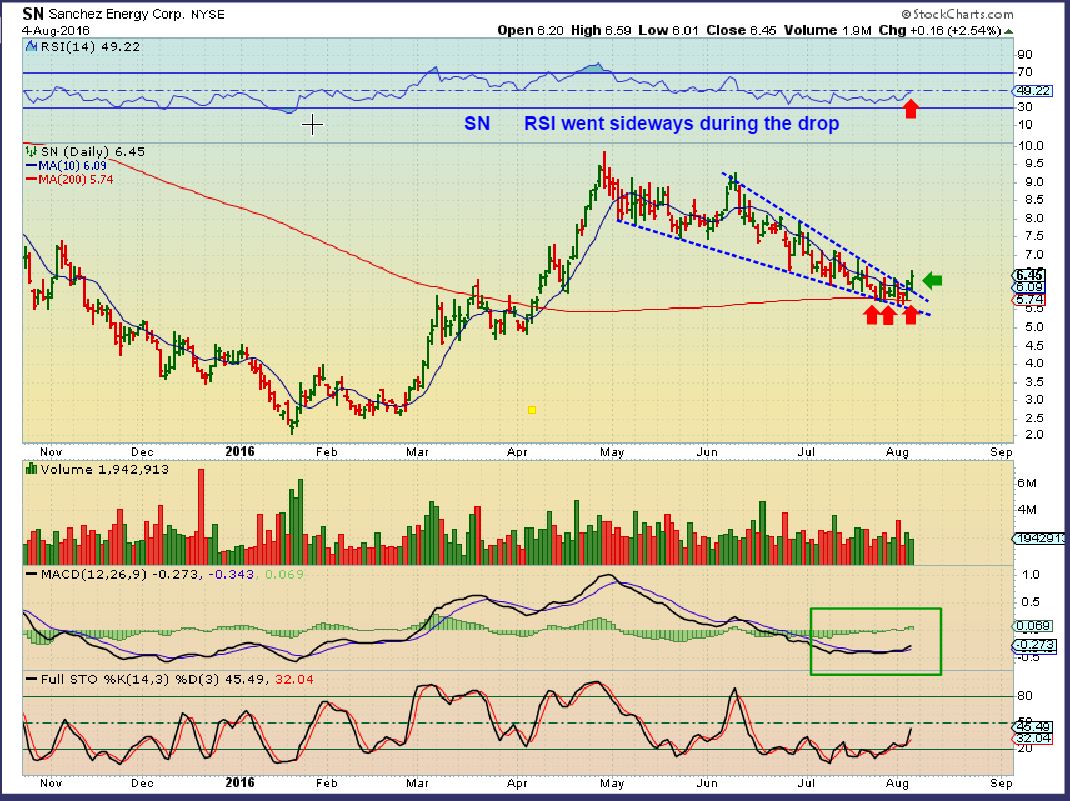Image resolution: width=1070 pixels, height=801 pixels.
Task: Click the 5.74 price tag on price axis
Action: 1030,300
